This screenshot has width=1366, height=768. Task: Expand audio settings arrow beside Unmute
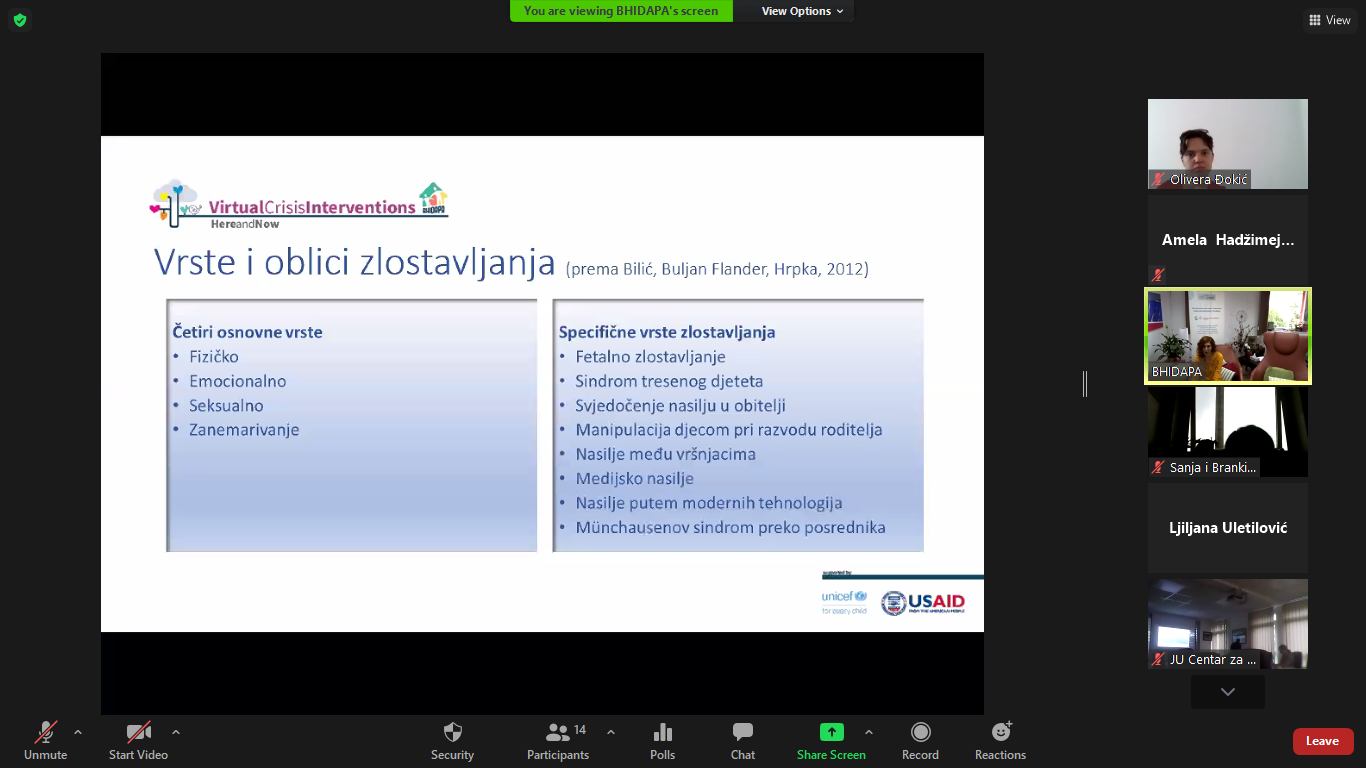[x=78, y=732]
